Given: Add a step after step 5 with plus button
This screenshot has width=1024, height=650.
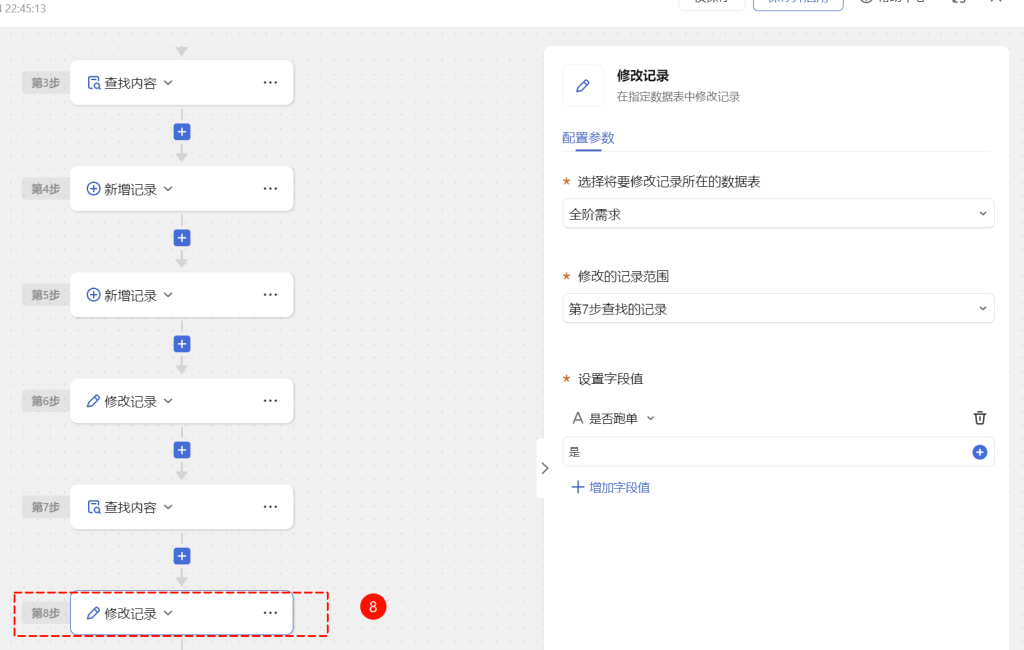Looking at the screenshot, I should 182,344.
